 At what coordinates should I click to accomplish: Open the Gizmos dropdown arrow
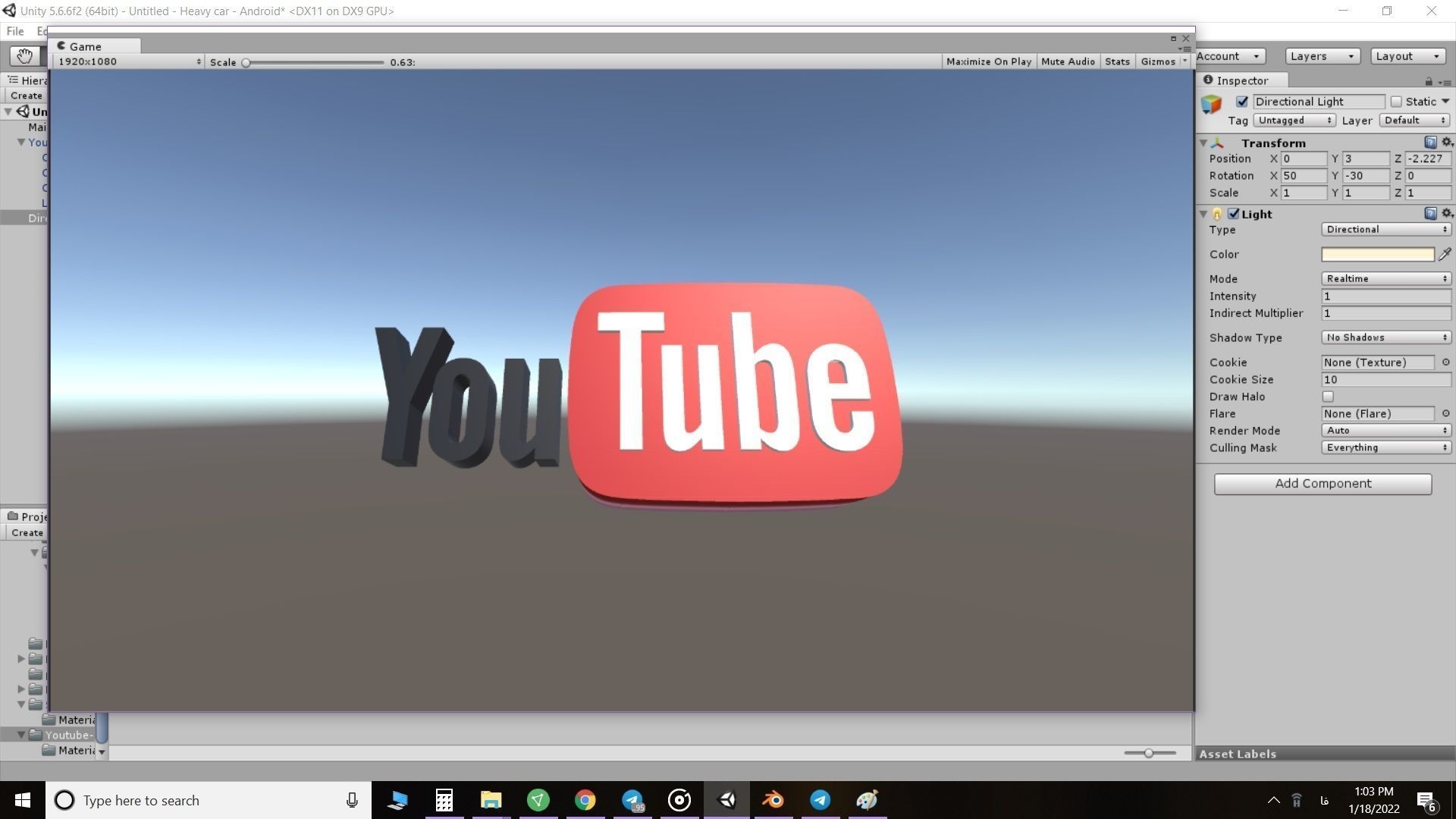click(1185, 61)
